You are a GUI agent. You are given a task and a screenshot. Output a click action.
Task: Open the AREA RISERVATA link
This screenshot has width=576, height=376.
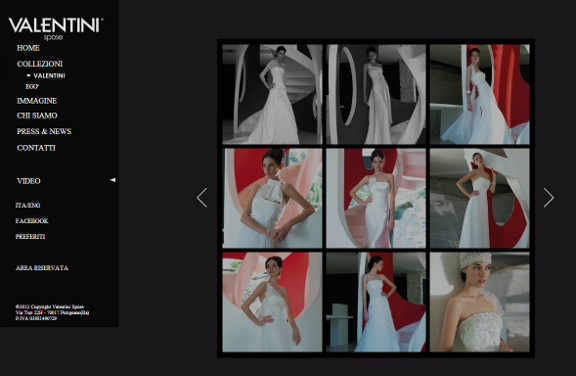click(x=42, y=268)
